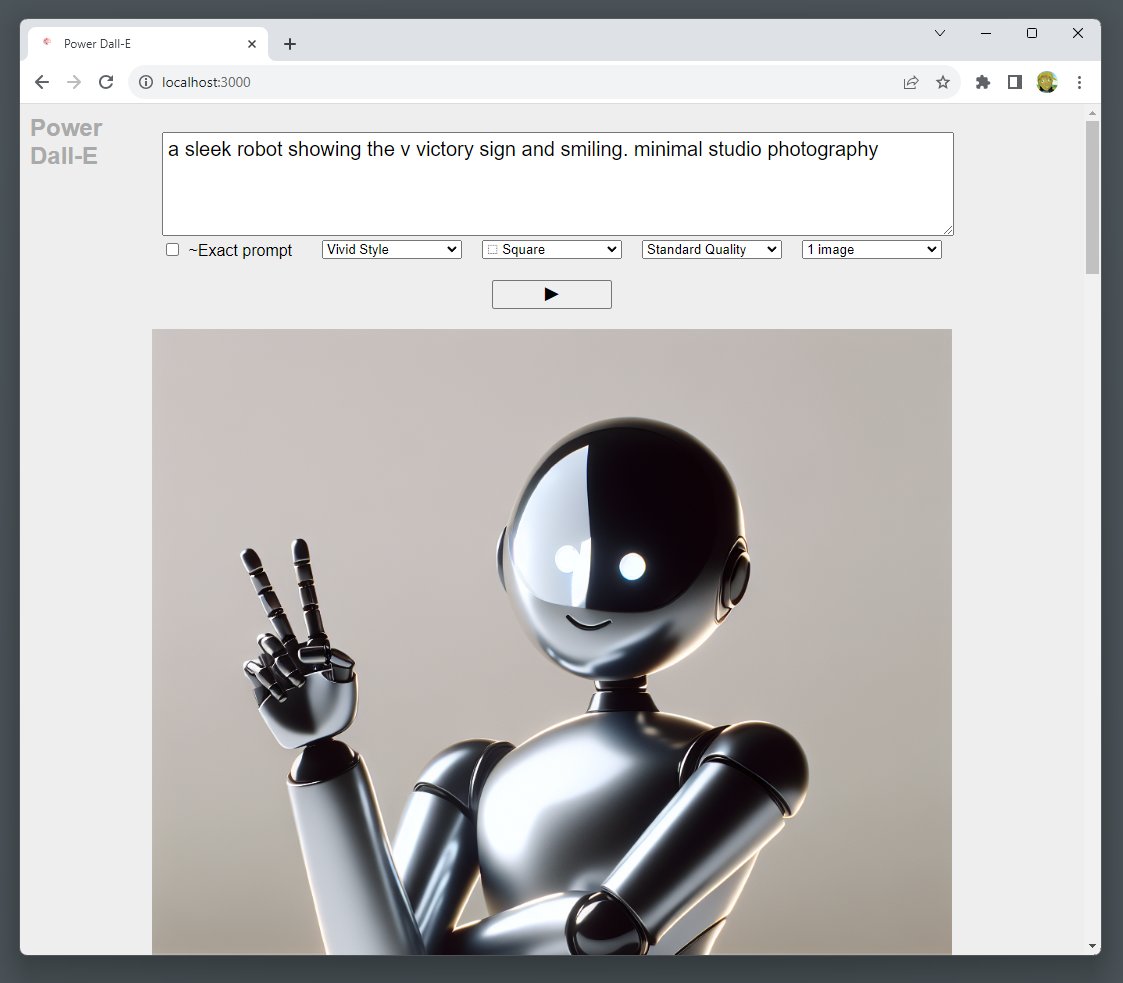
Task: Click inside the prompt text area
Action: click(556, 183)
